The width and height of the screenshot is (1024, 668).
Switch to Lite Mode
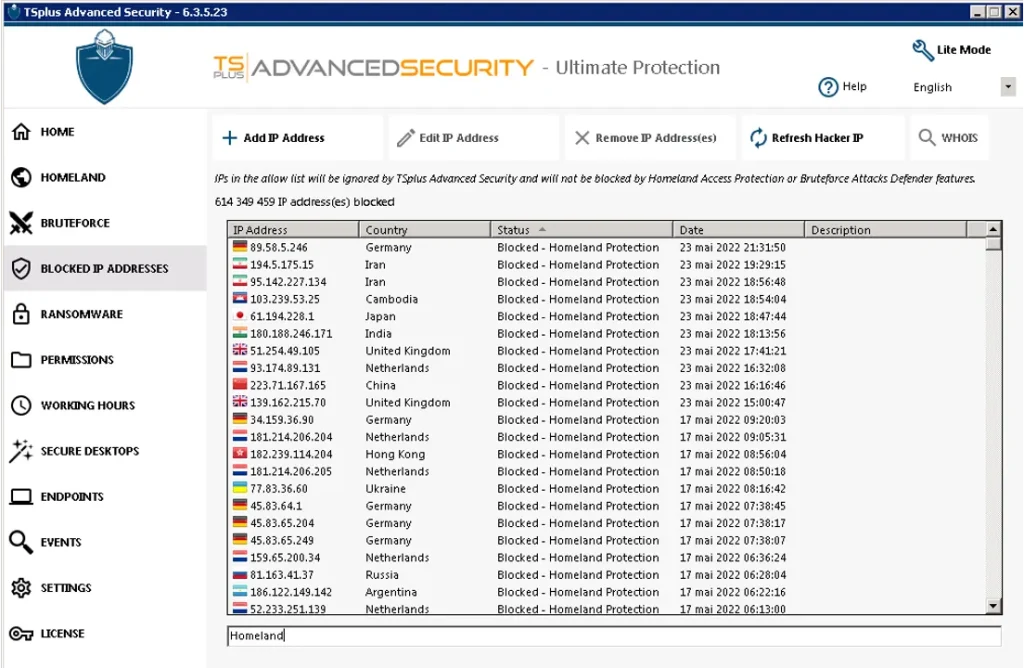click(951, 50)
